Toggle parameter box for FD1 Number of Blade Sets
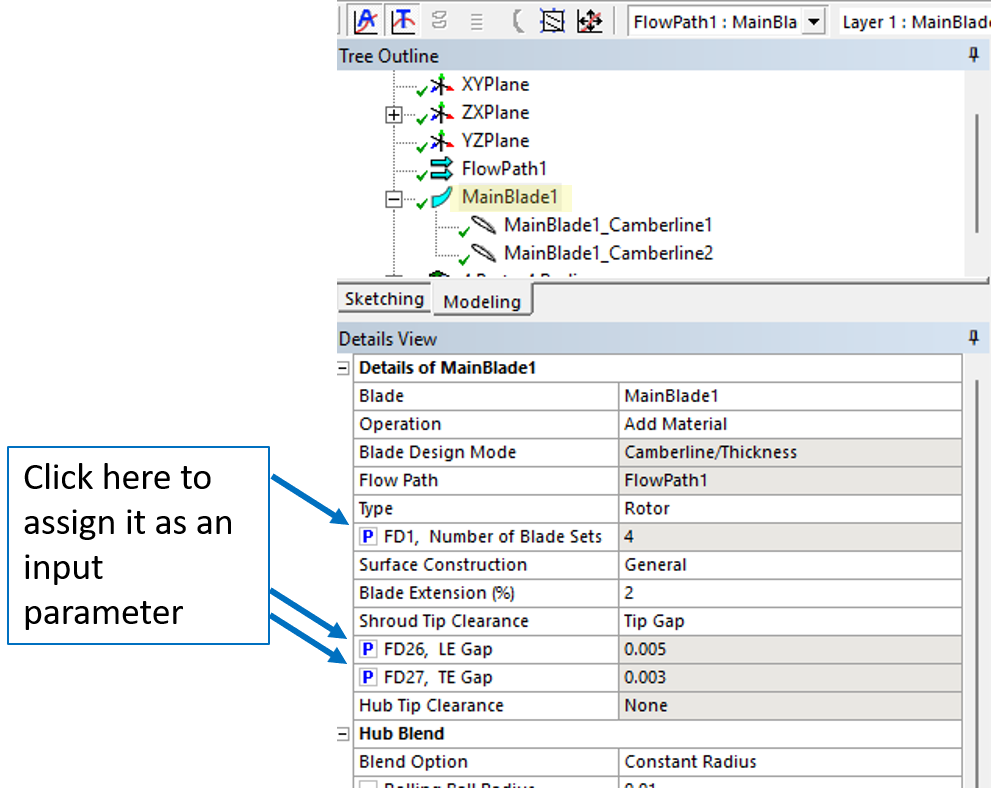This screenshot has height=788, width=991. click(367, 536)
